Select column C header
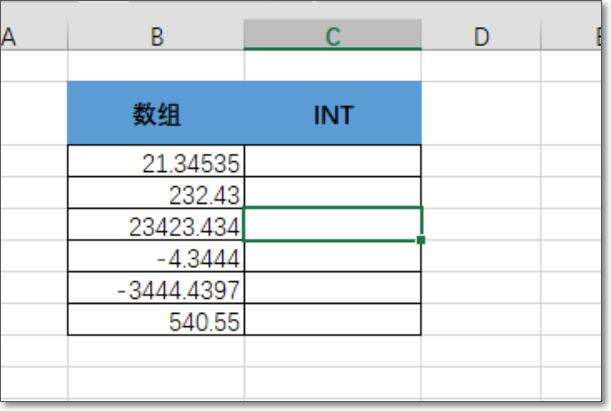 click(x=332, y=35)
